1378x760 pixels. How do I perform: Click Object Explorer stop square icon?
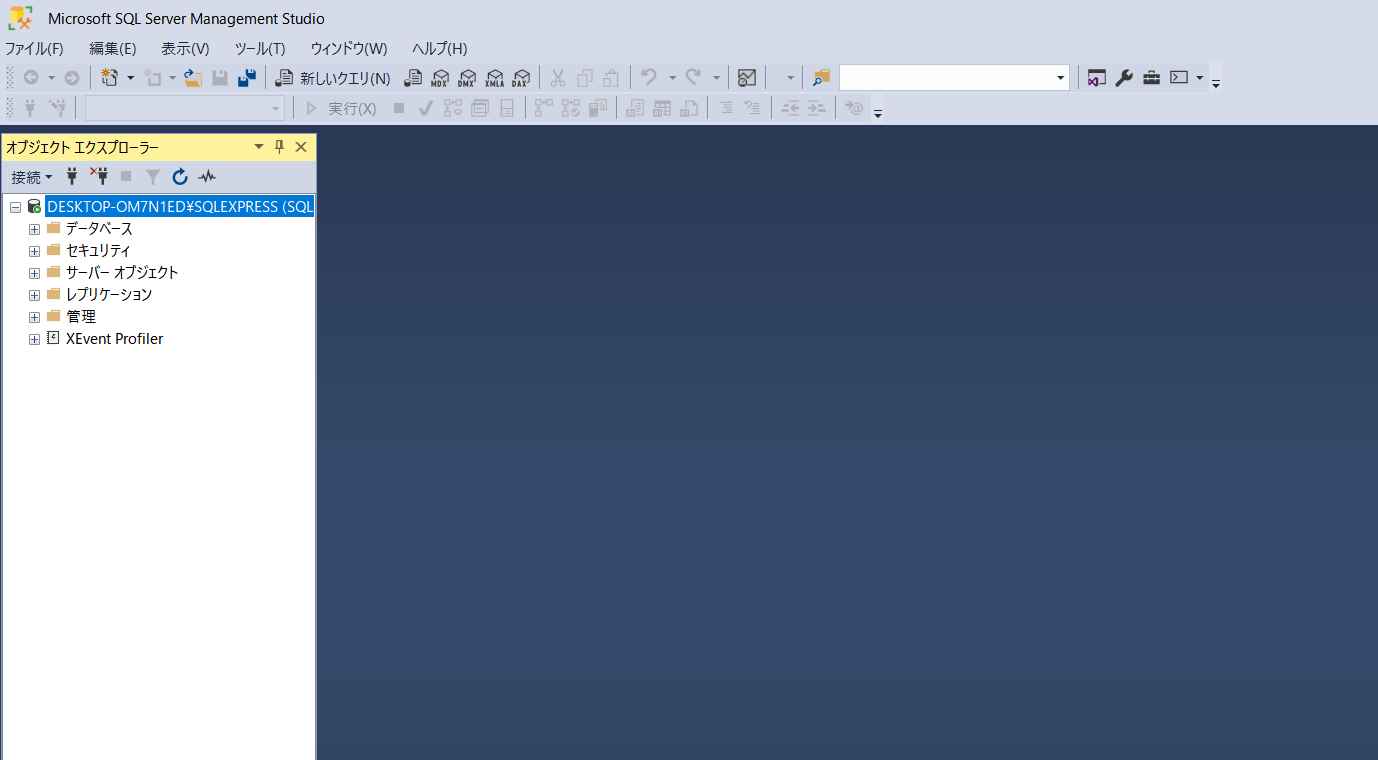pos(126,177)
